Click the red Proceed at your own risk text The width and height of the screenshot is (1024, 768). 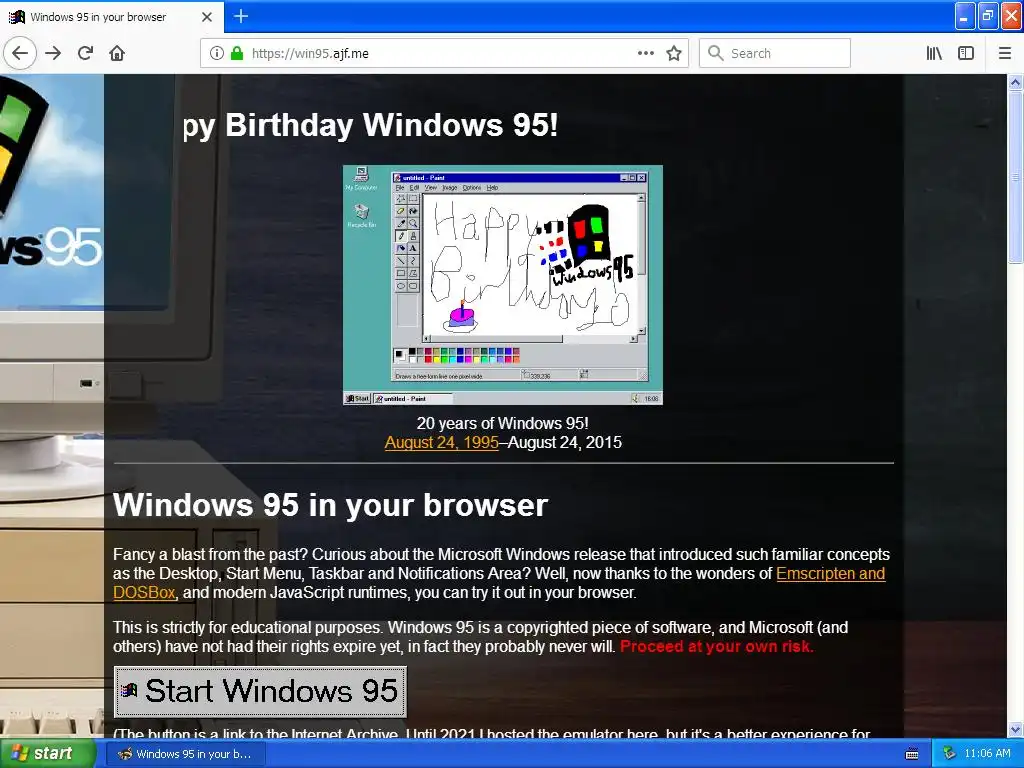(716, 647)
